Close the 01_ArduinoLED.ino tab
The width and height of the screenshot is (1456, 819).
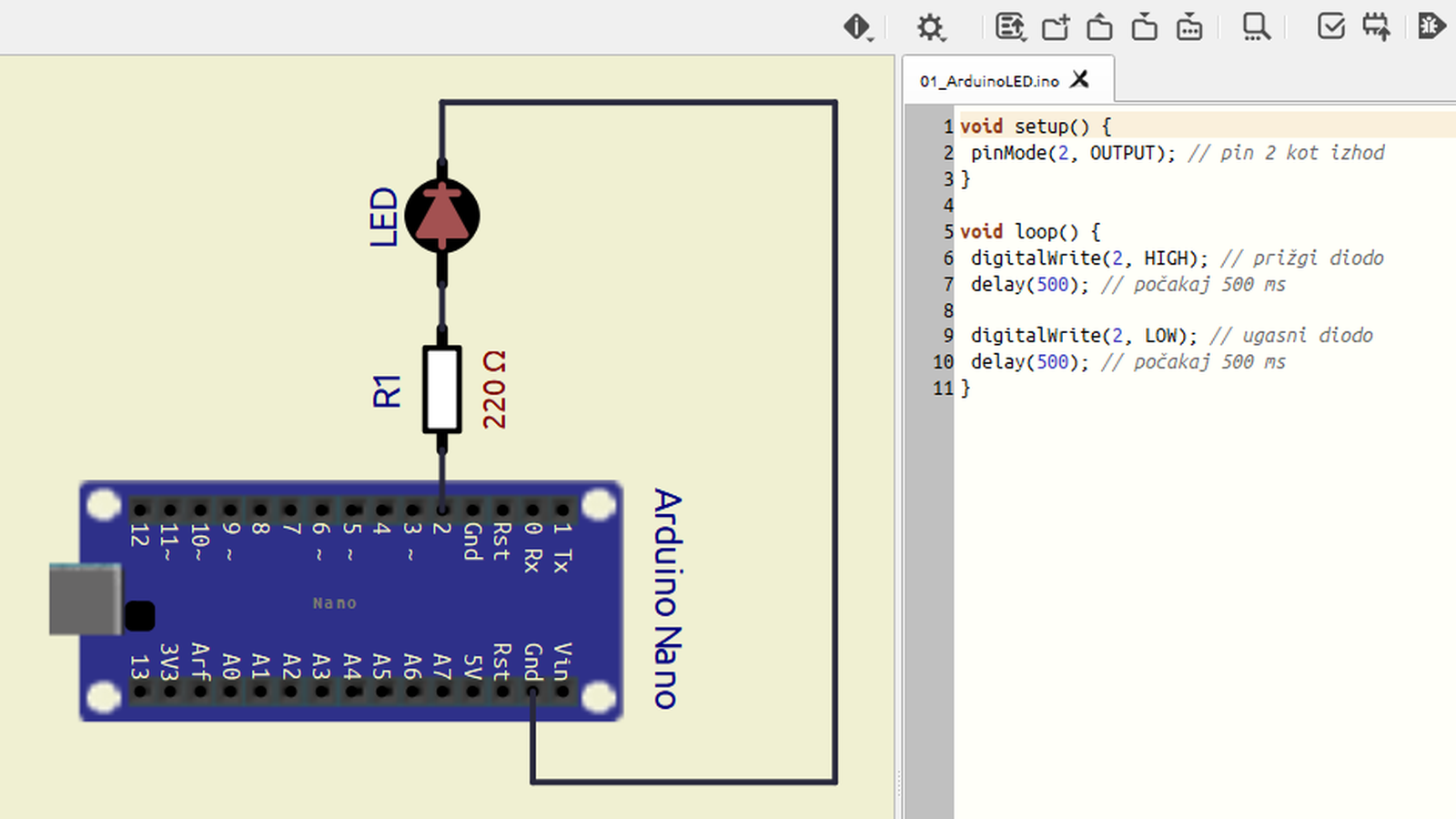click(1079, 80)
